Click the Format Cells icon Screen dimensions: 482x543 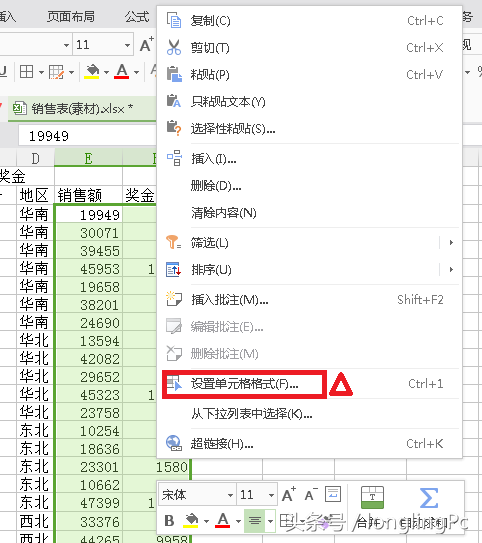pos(174,383)
